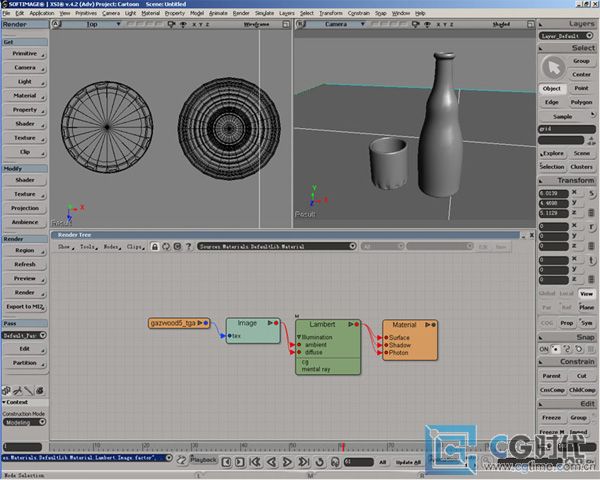The image size is (600, 480).
Task: Toggle Snap ON button
Action: click(x=546, y=349)
